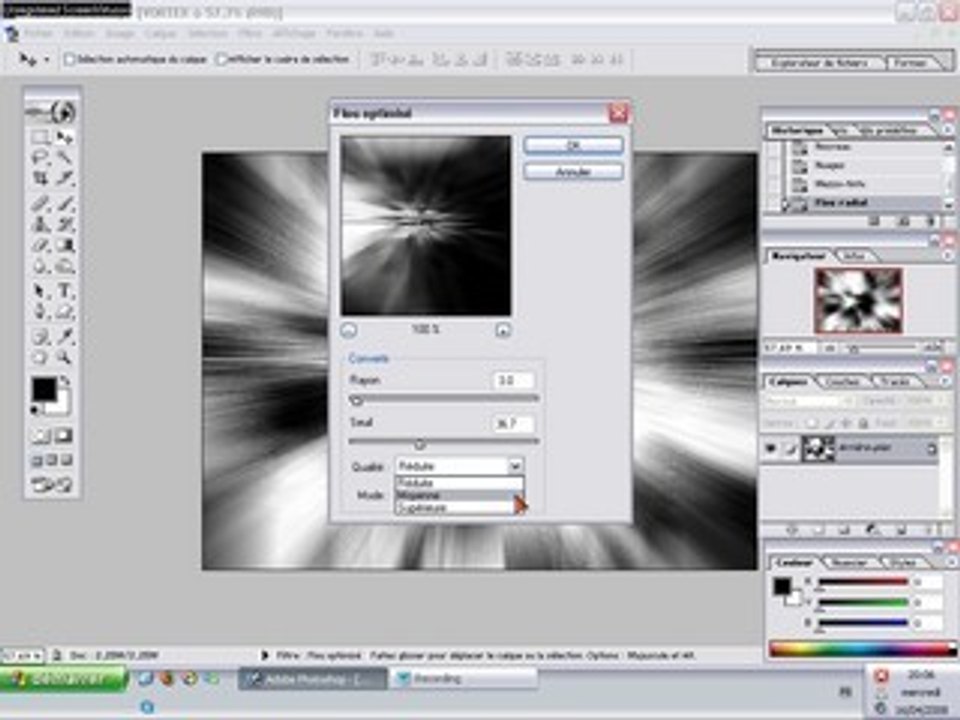Click the Windows Start button
This screenshot has height=720, width=960.
(x=64, y=679)
